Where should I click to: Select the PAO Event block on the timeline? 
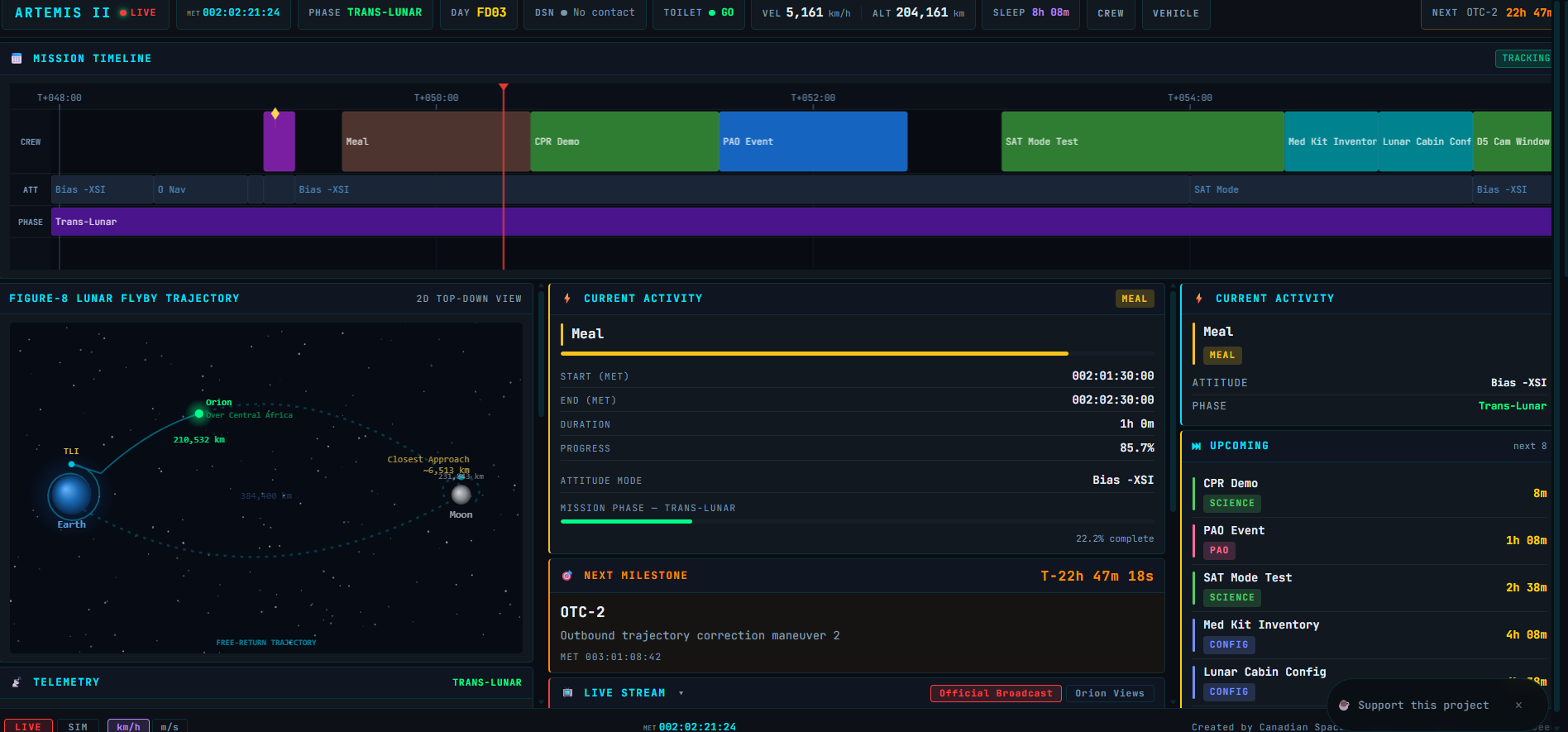(813, 141)
